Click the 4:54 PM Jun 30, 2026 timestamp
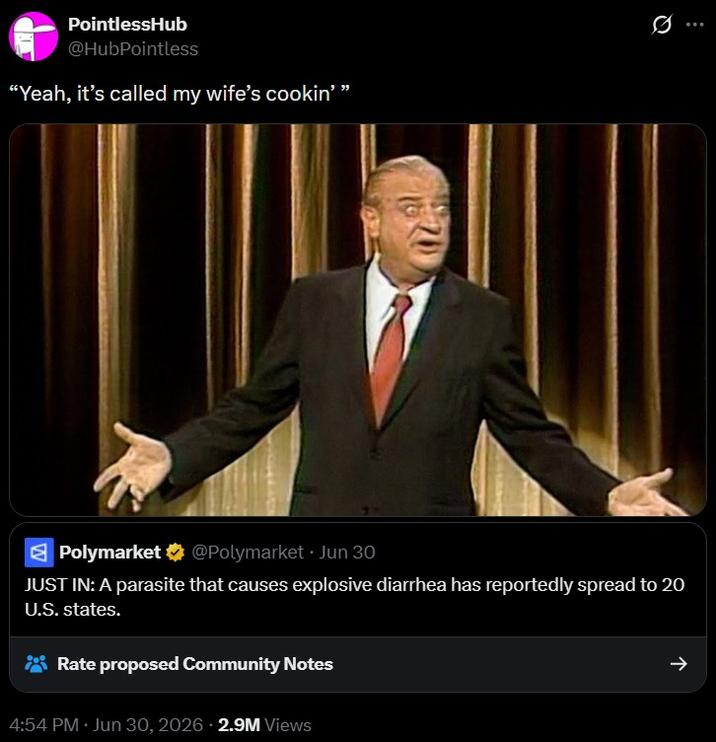 [x=106, y=724]
